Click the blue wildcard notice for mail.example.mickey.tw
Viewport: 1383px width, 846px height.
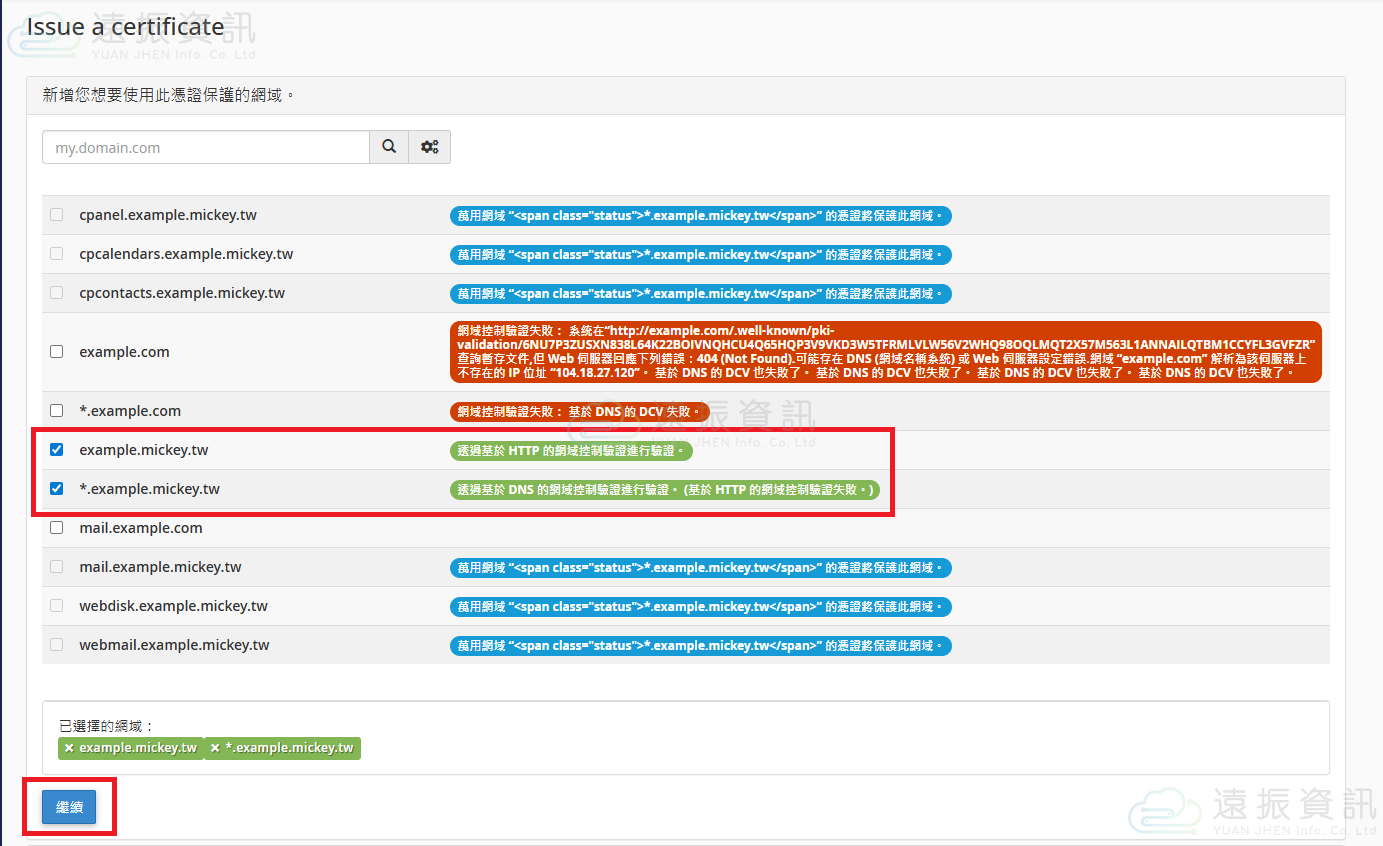click(700, 567)
